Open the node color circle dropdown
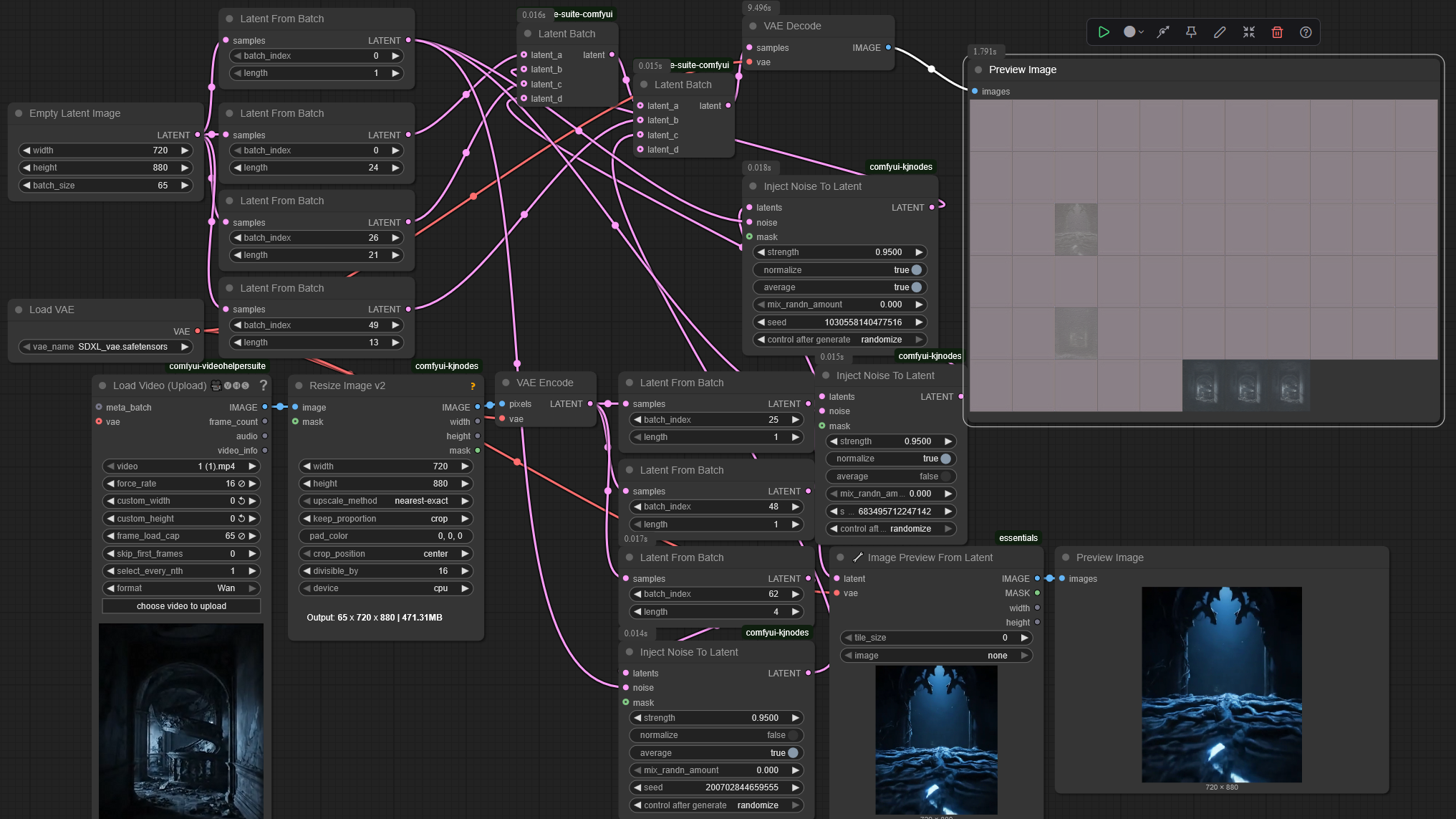This screenshot has height=819, width=1456. [x=1133, y=32]
